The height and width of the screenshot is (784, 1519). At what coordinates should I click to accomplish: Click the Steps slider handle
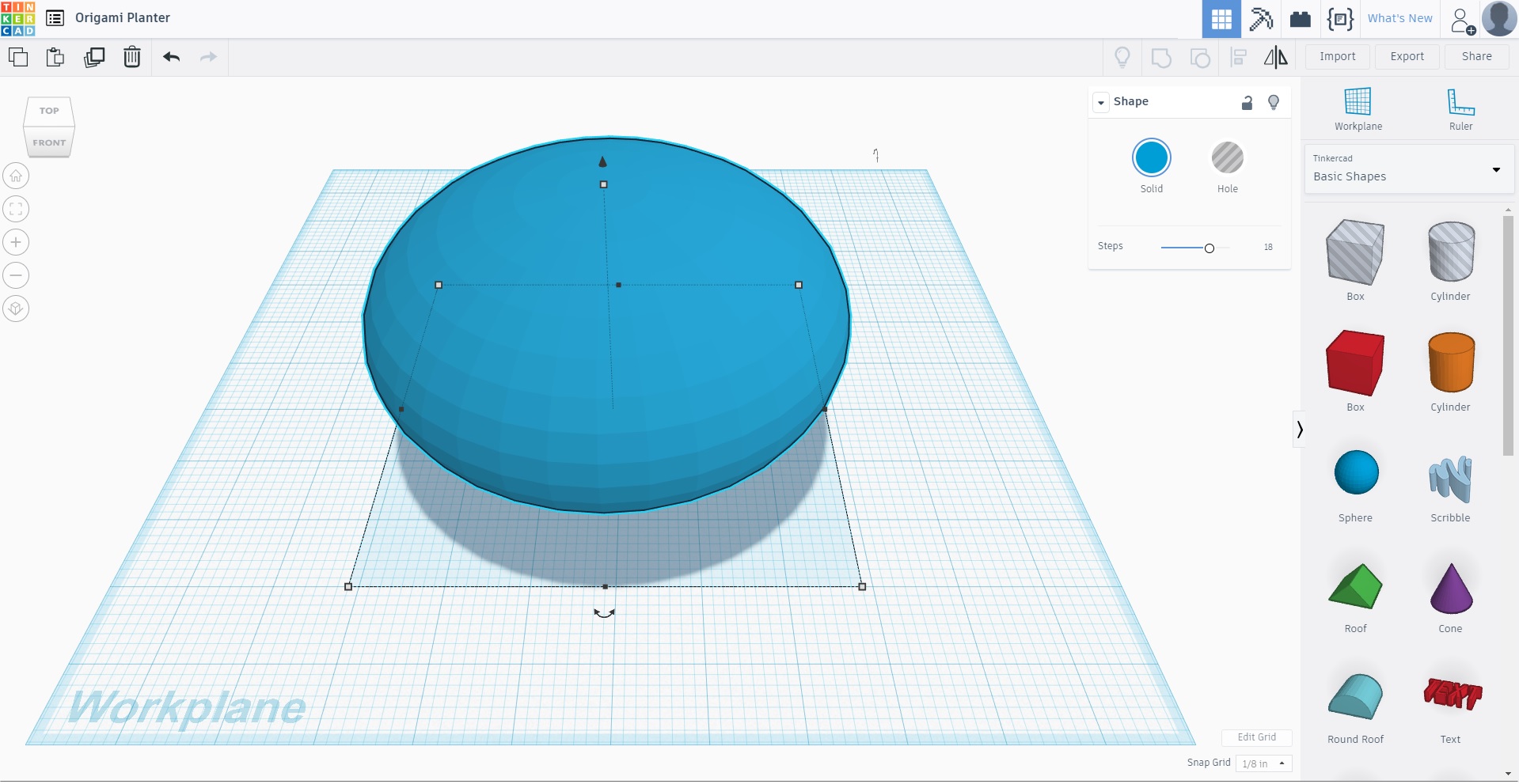1209,248
